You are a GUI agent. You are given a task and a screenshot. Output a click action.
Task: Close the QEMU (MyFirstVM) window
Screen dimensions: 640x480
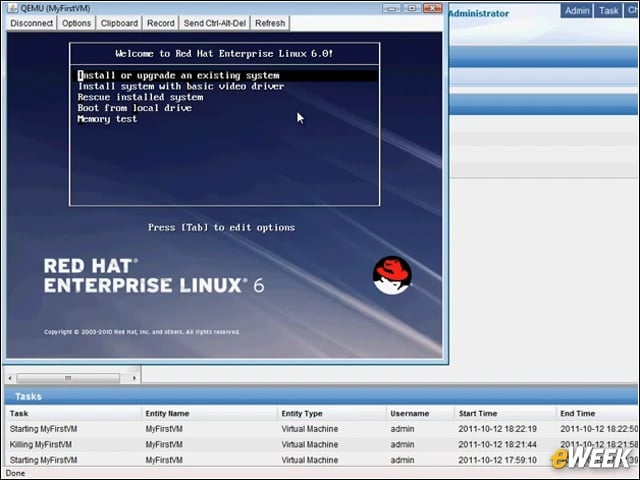(x=432, y=8)
